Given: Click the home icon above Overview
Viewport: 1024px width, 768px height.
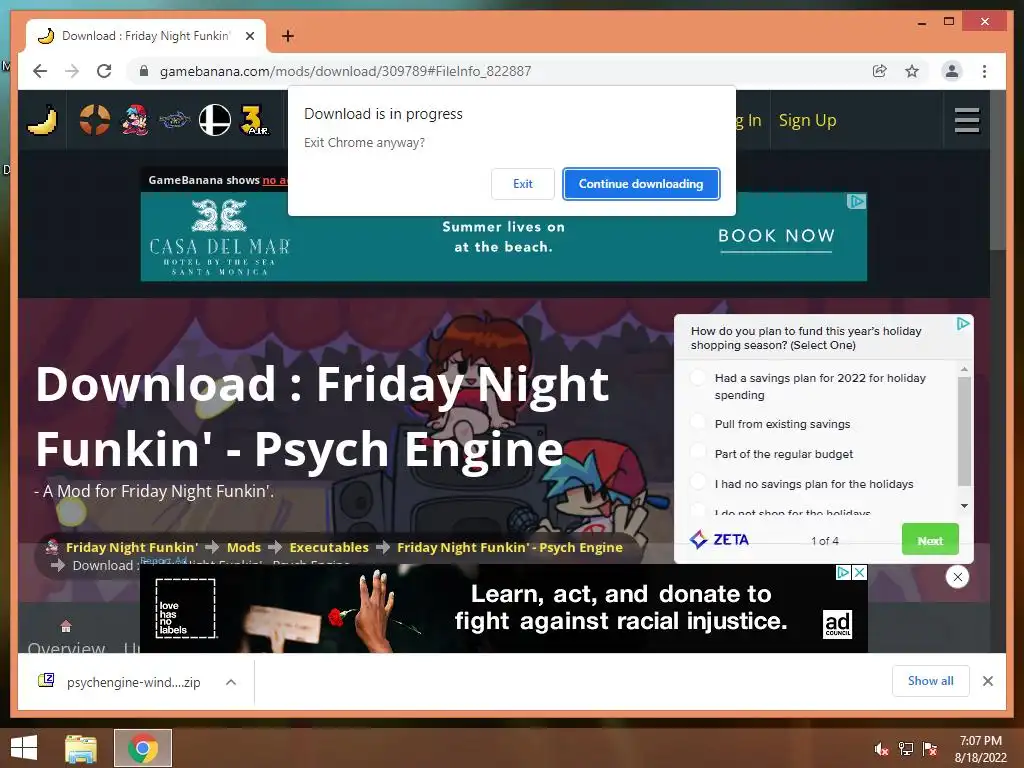Looking at the screenshot, I should coord(66,626).
